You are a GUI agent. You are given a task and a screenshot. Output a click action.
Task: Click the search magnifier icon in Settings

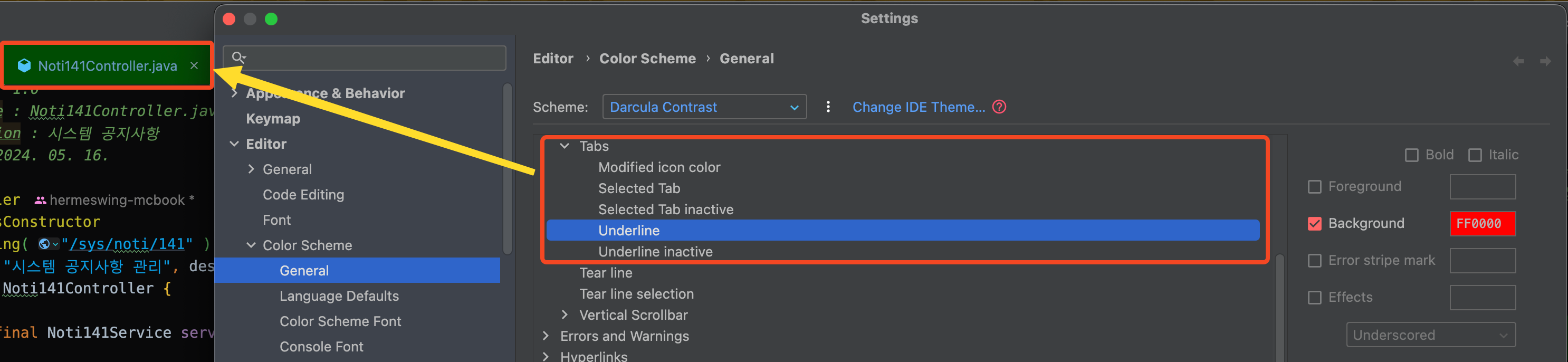click(x=238, y=58)
